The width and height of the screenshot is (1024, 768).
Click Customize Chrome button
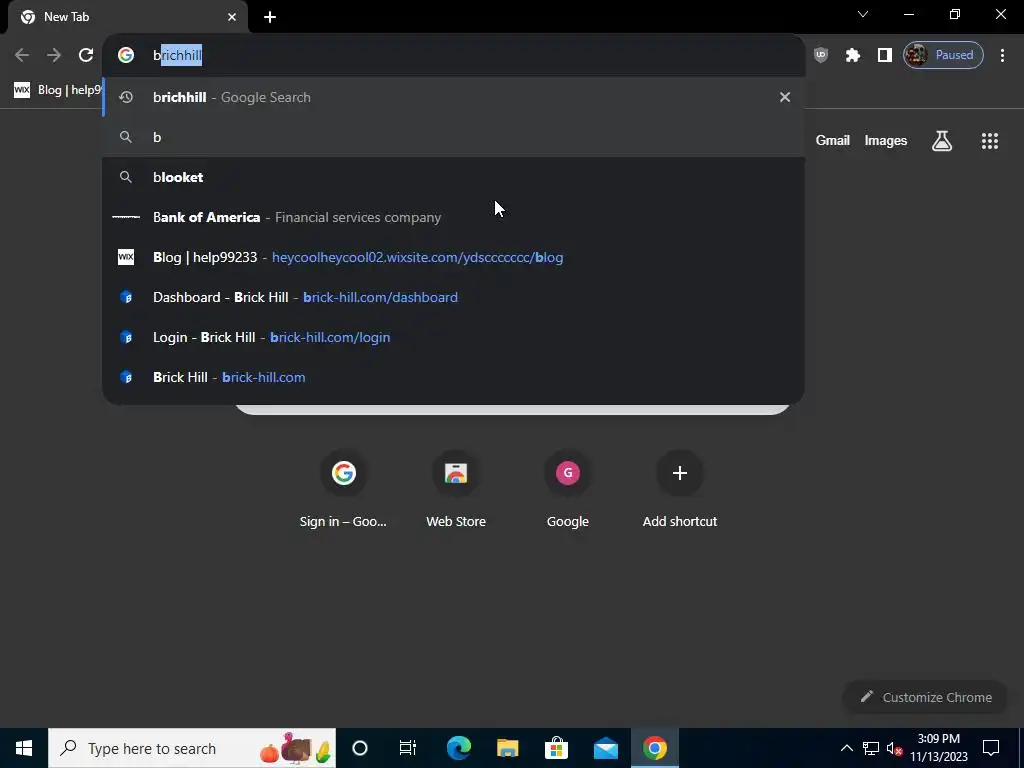tap(926, 697)
